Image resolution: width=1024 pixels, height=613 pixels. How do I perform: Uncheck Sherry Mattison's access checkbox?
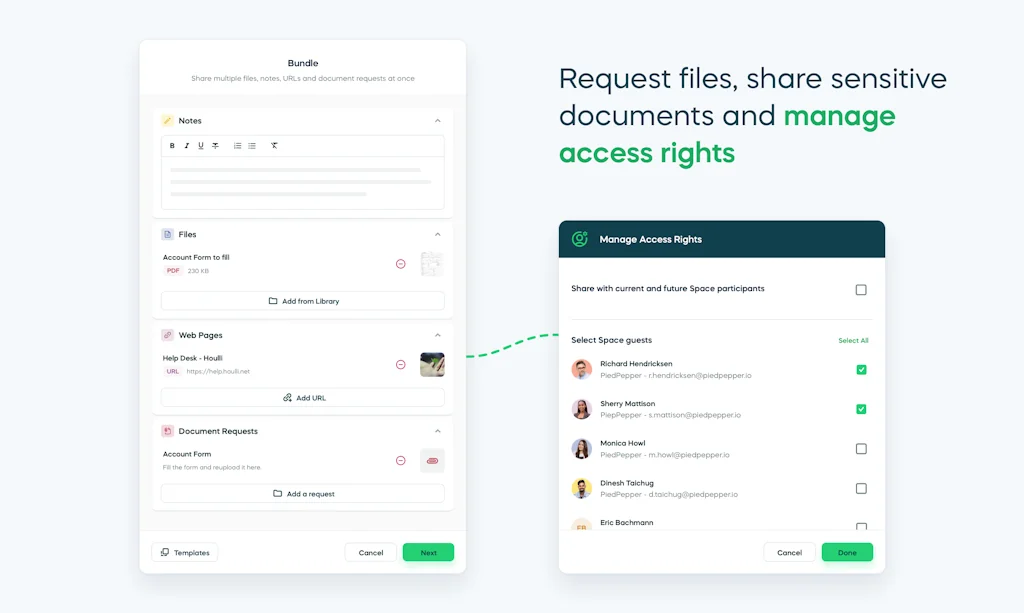[861, 409]
